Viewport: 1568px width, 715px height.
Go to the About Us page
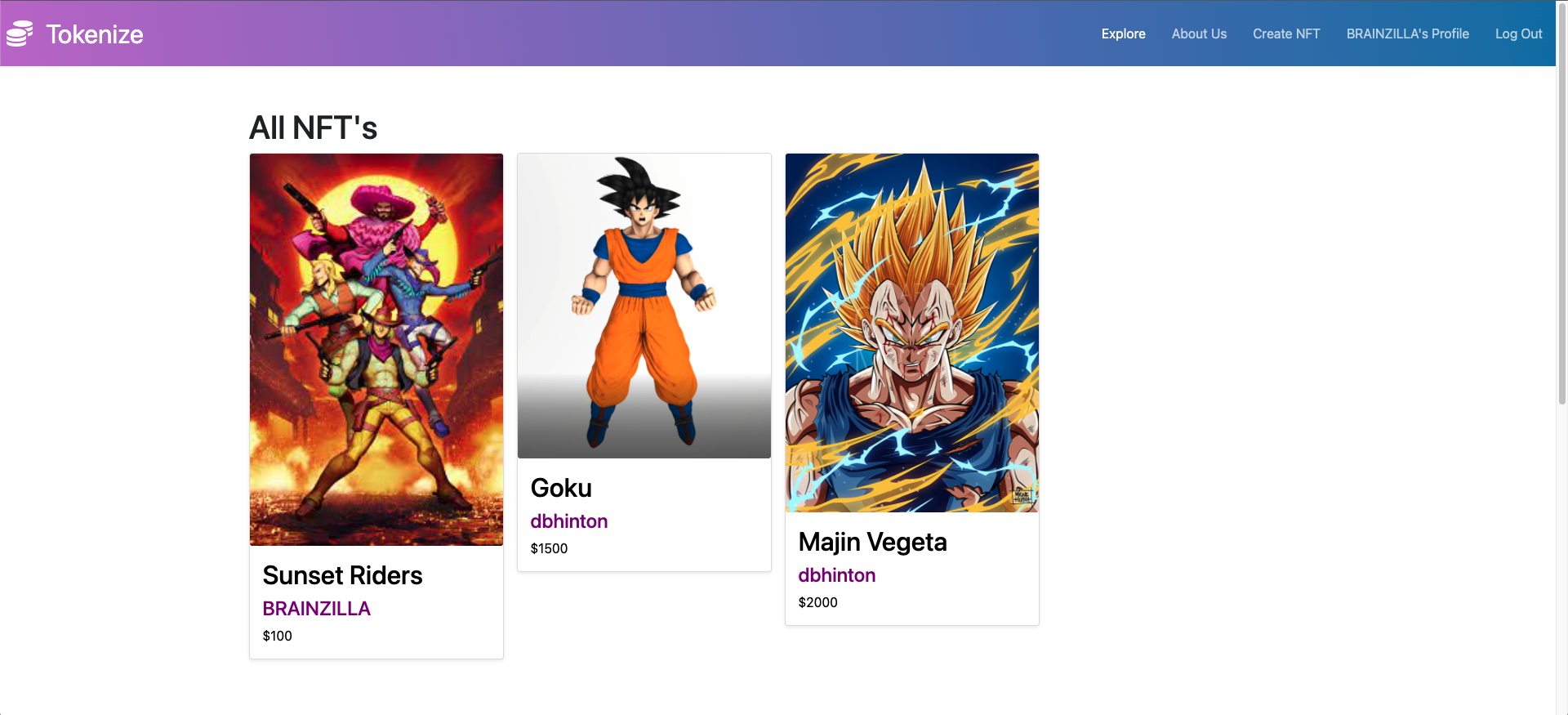tap(1199, 34)
